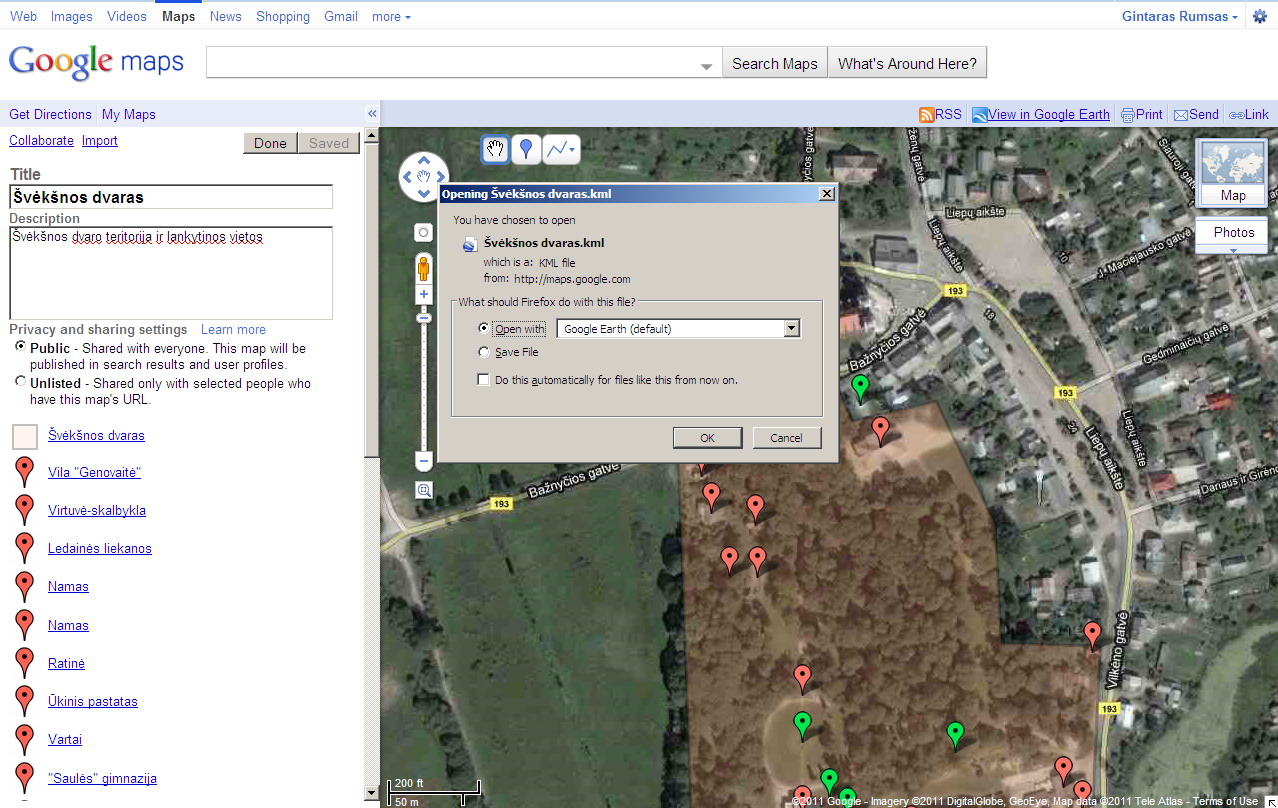1278x808 pixels.
Task: Expand the 'more' menu in top bar
Action: click(x=391, y=17)
